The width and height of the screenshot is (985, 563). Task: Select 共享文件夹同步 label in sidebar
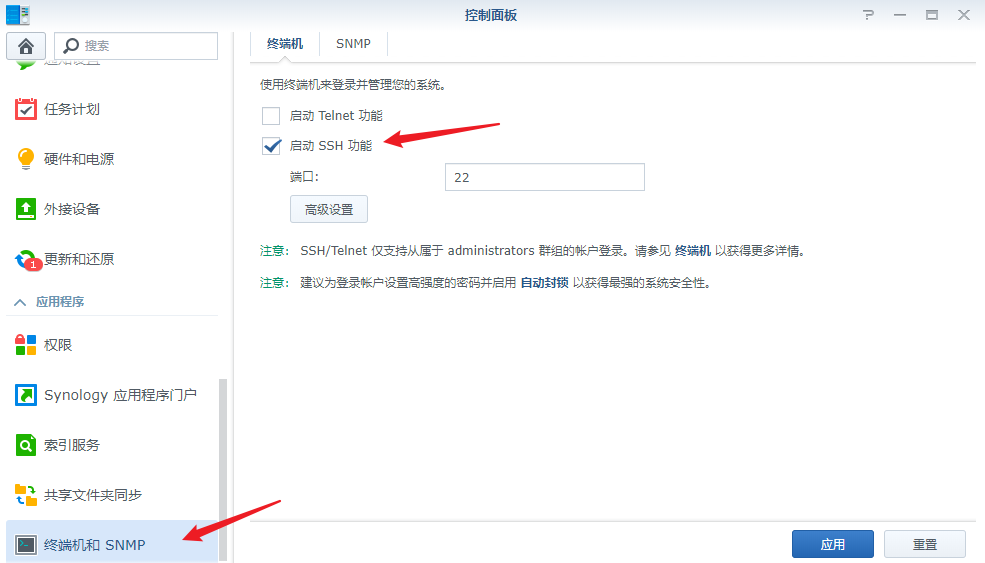(x=93, y=495)
